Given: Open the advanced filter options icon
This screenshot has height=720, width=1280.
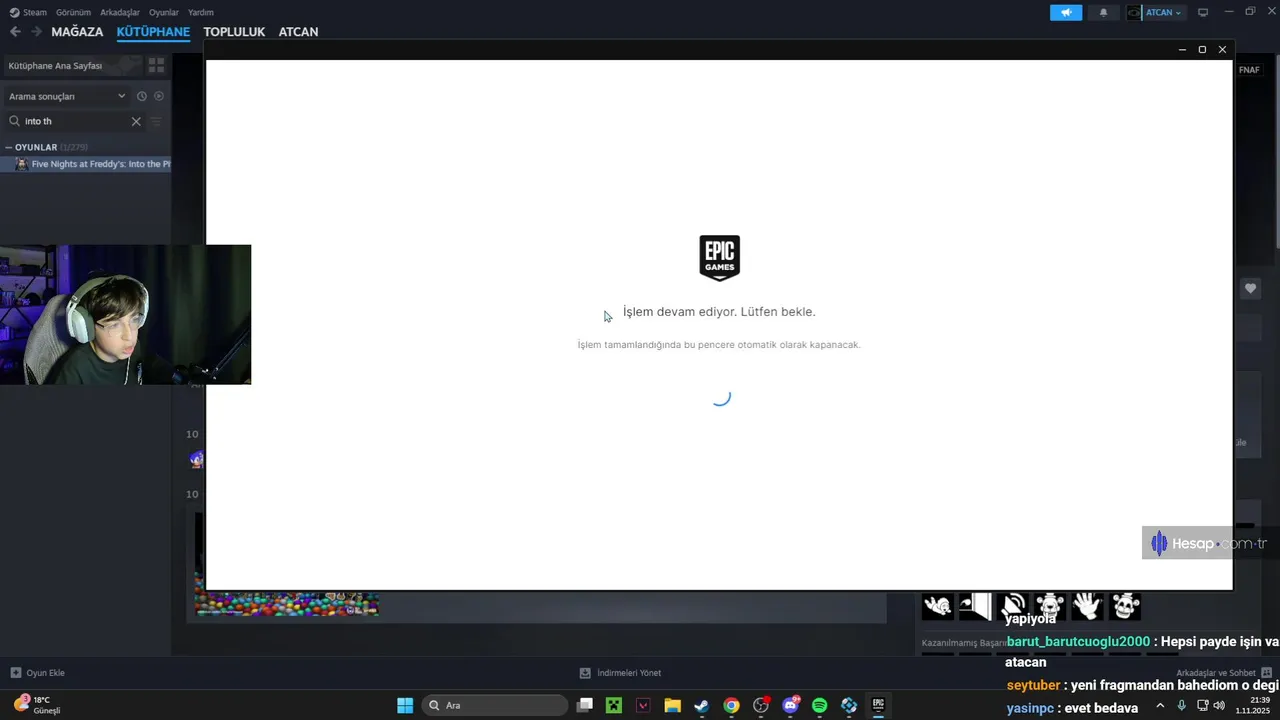Looking at the screenshot, I should tap(156, 121).
